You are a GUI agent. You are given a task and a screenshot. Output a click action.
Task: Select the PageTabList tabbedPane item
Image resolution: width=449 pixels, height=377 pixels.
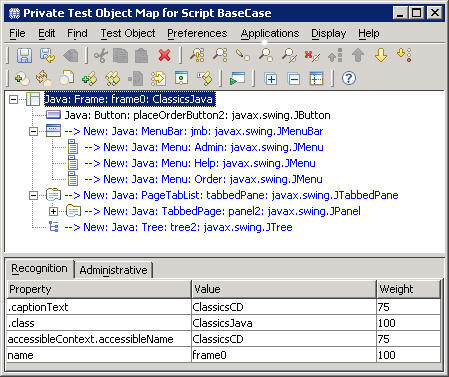[231, 195]
